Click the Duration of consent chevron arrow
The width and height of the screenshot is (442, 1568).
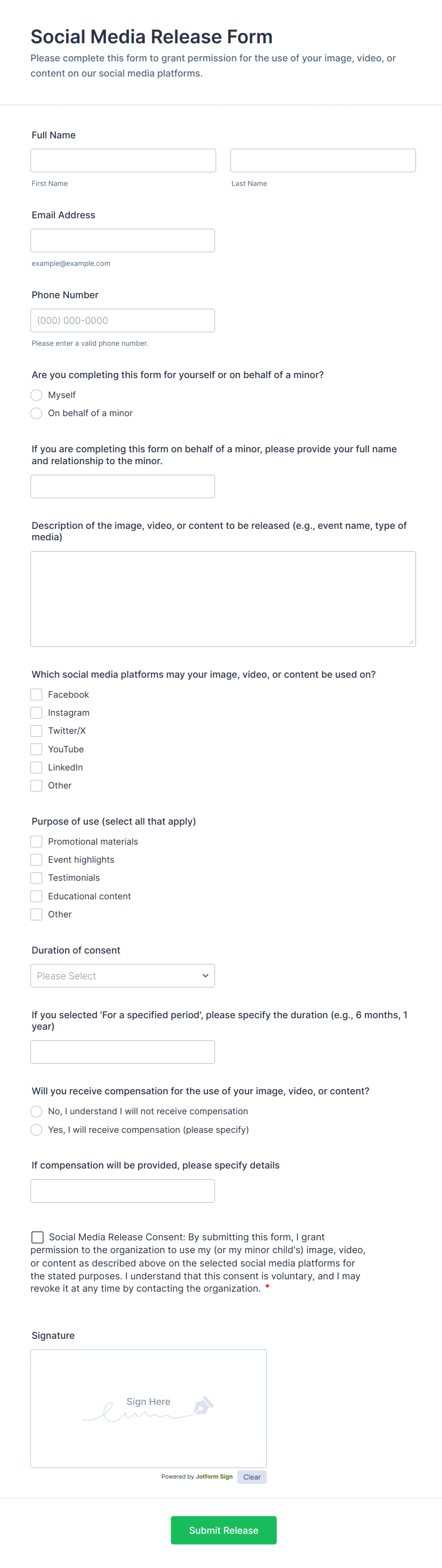coord(205,975)
